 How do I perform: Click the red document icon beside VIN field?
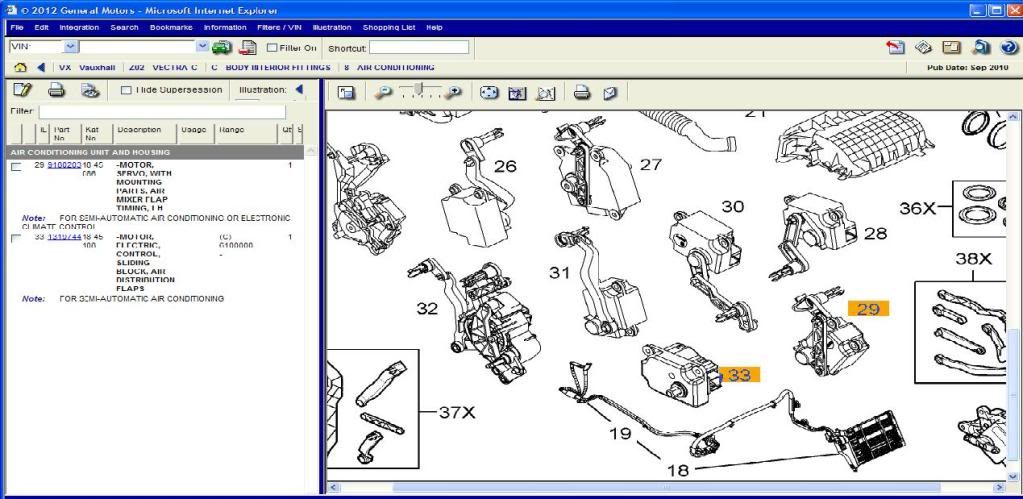click(248, 47)
